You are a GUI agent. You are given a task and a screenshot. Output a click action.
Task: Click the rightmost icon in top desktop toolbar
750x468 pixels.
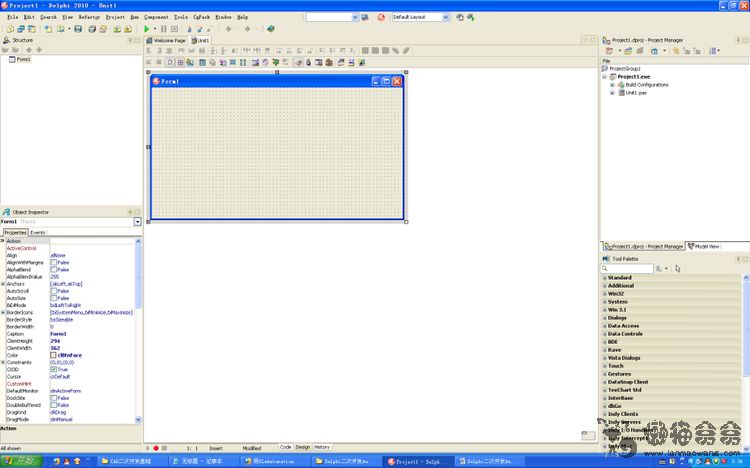point(471,17)
